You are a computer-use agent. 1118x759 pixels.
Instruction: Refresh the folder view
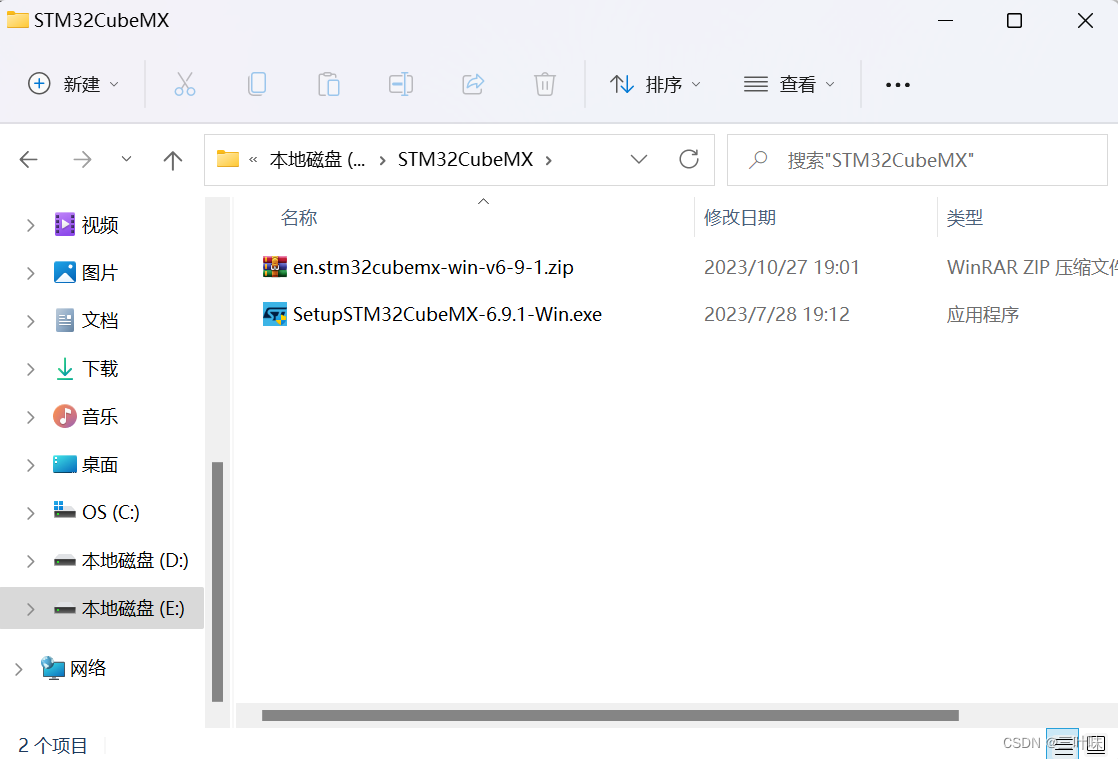689,159
